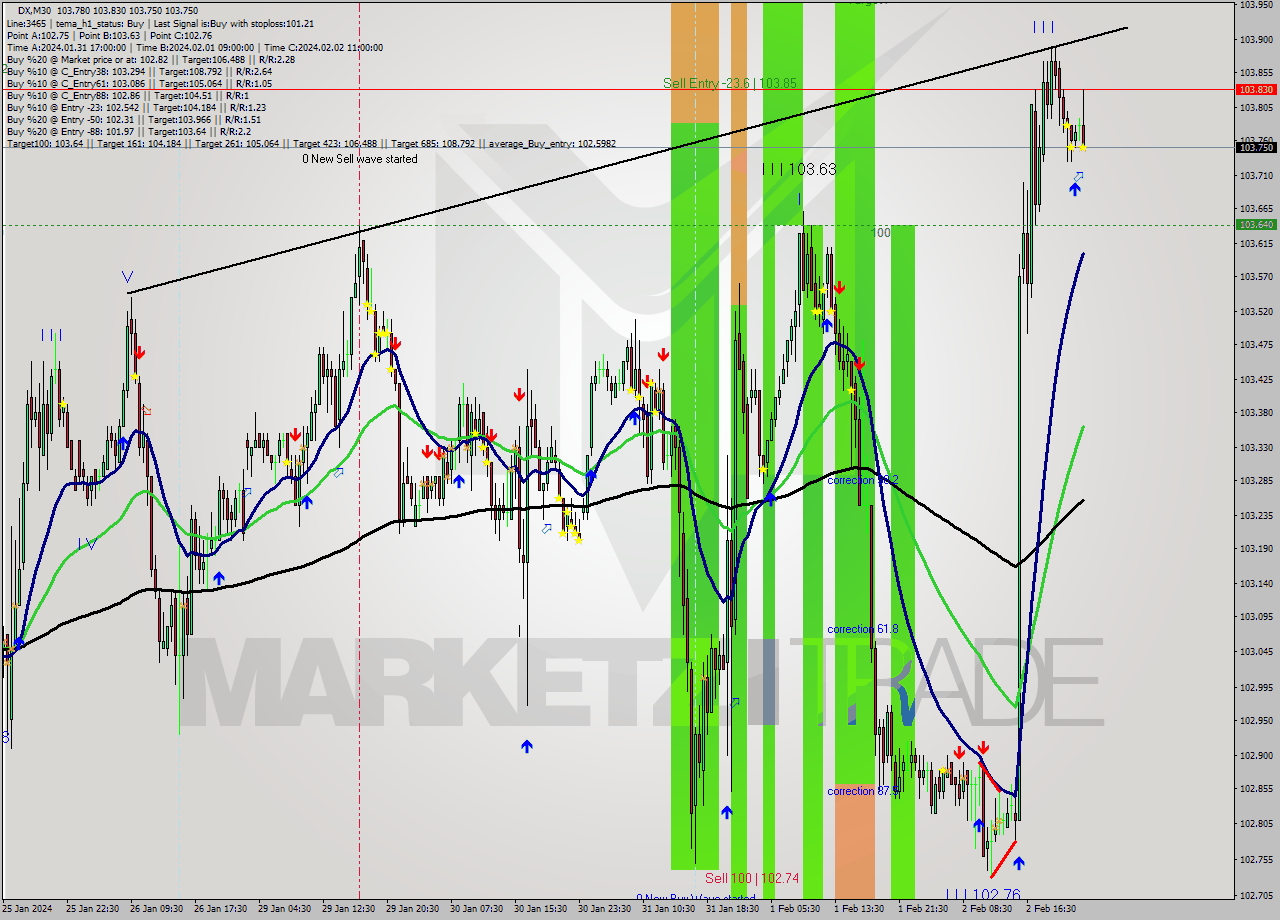Click the blue 'V' wave label near 26 Jan
This screenshot has width=1280, height=920.
point(127,277)
